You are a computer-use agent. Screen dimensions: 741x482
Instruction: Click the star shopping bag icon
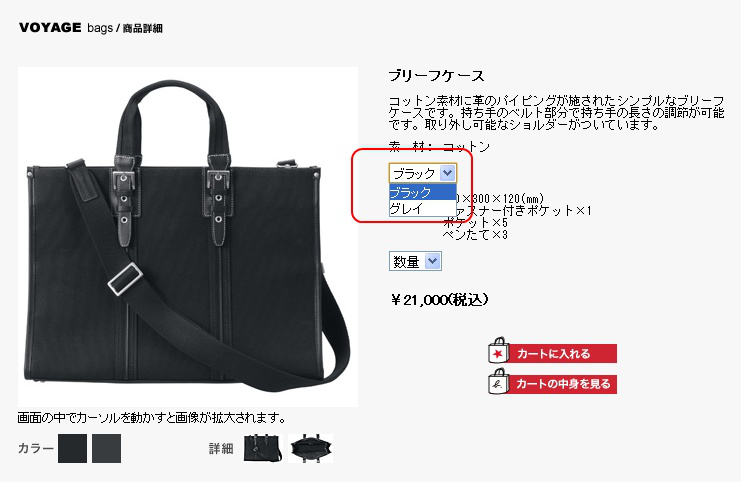point(498,350)
